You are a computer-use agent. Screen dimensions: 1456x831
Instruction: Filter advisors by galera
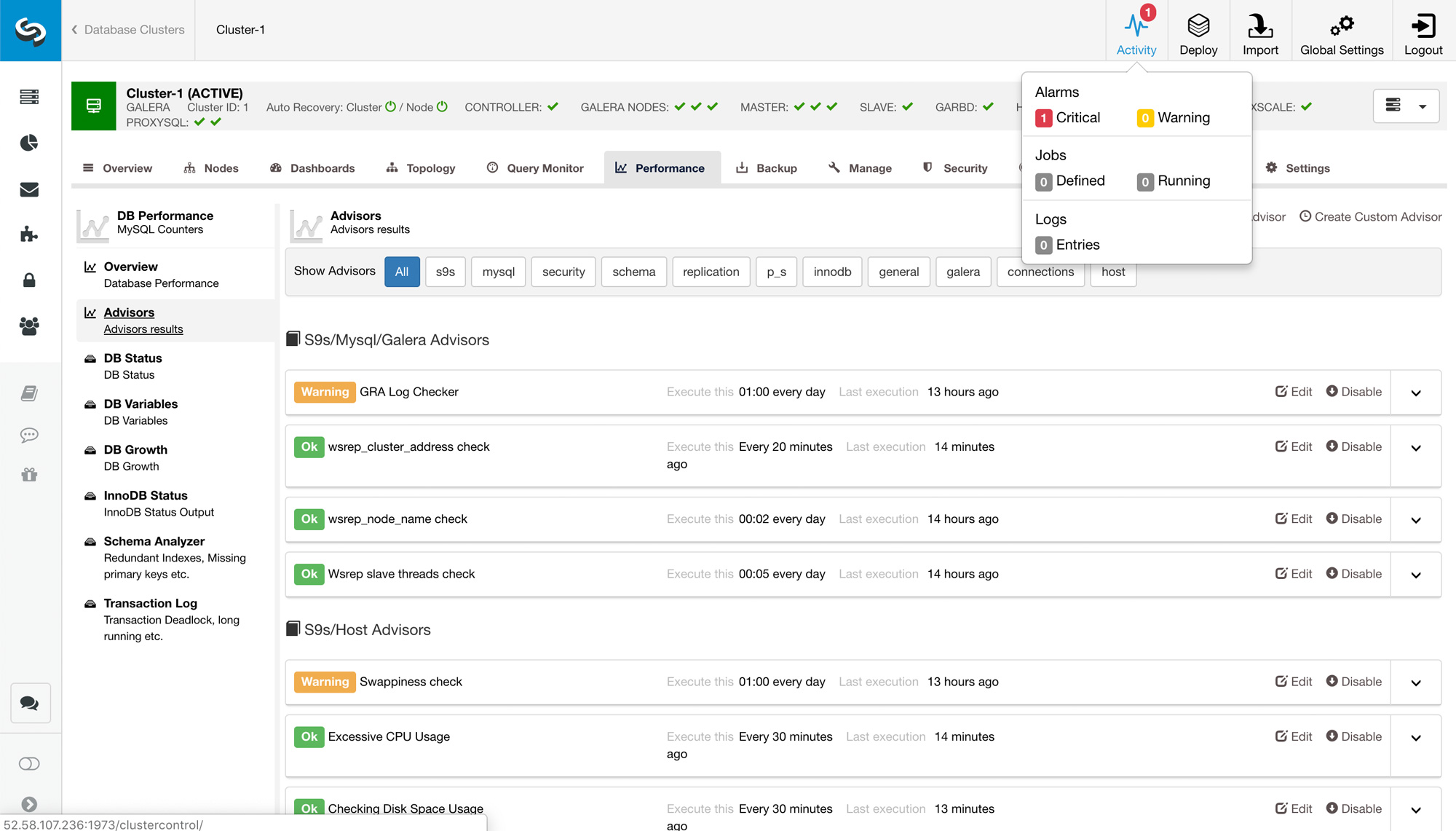pyautogui.click(x=963, y=272)
